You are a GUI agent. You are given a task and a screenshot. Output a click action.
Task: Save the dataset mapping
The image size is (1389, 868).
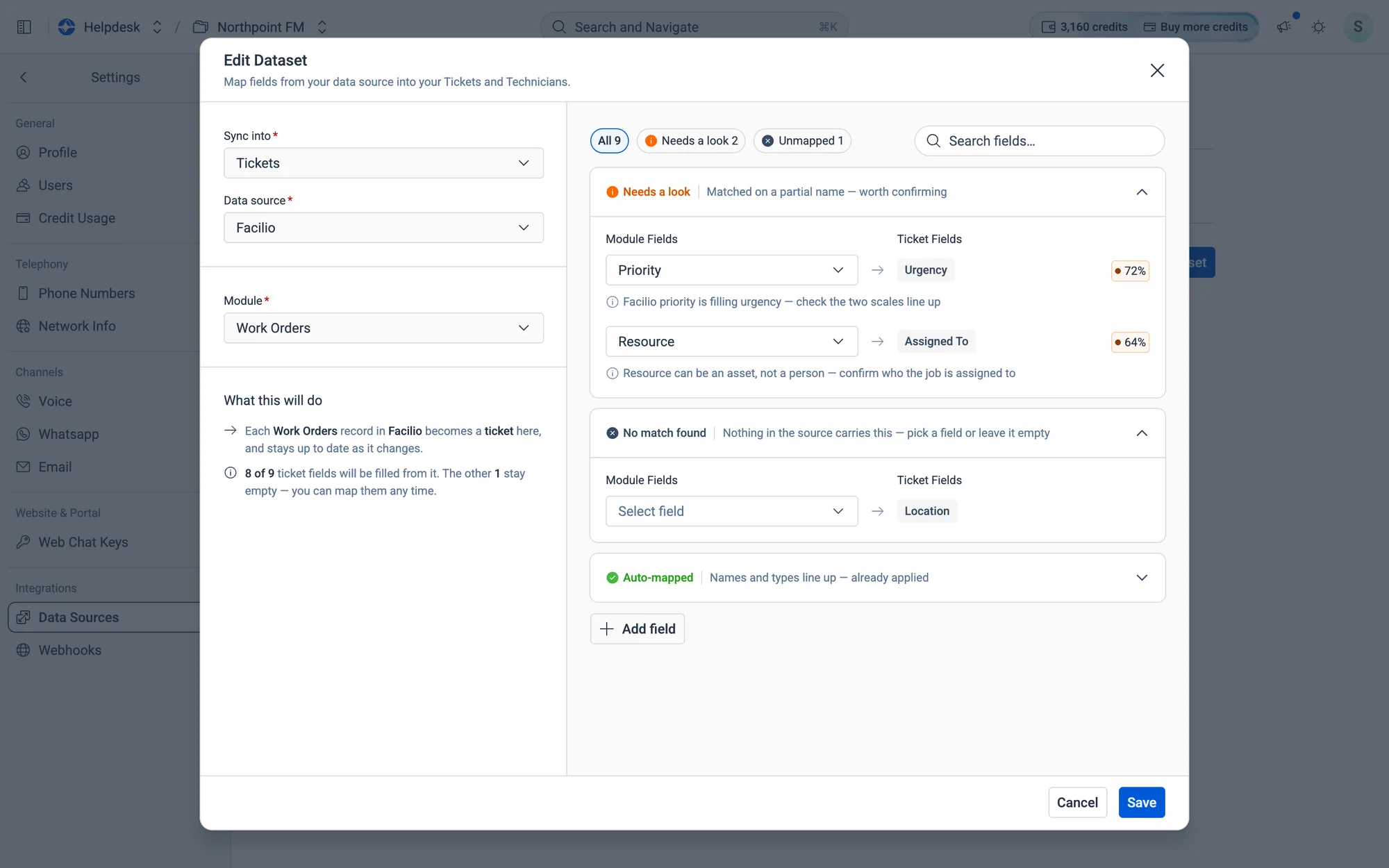point(1142,803)
